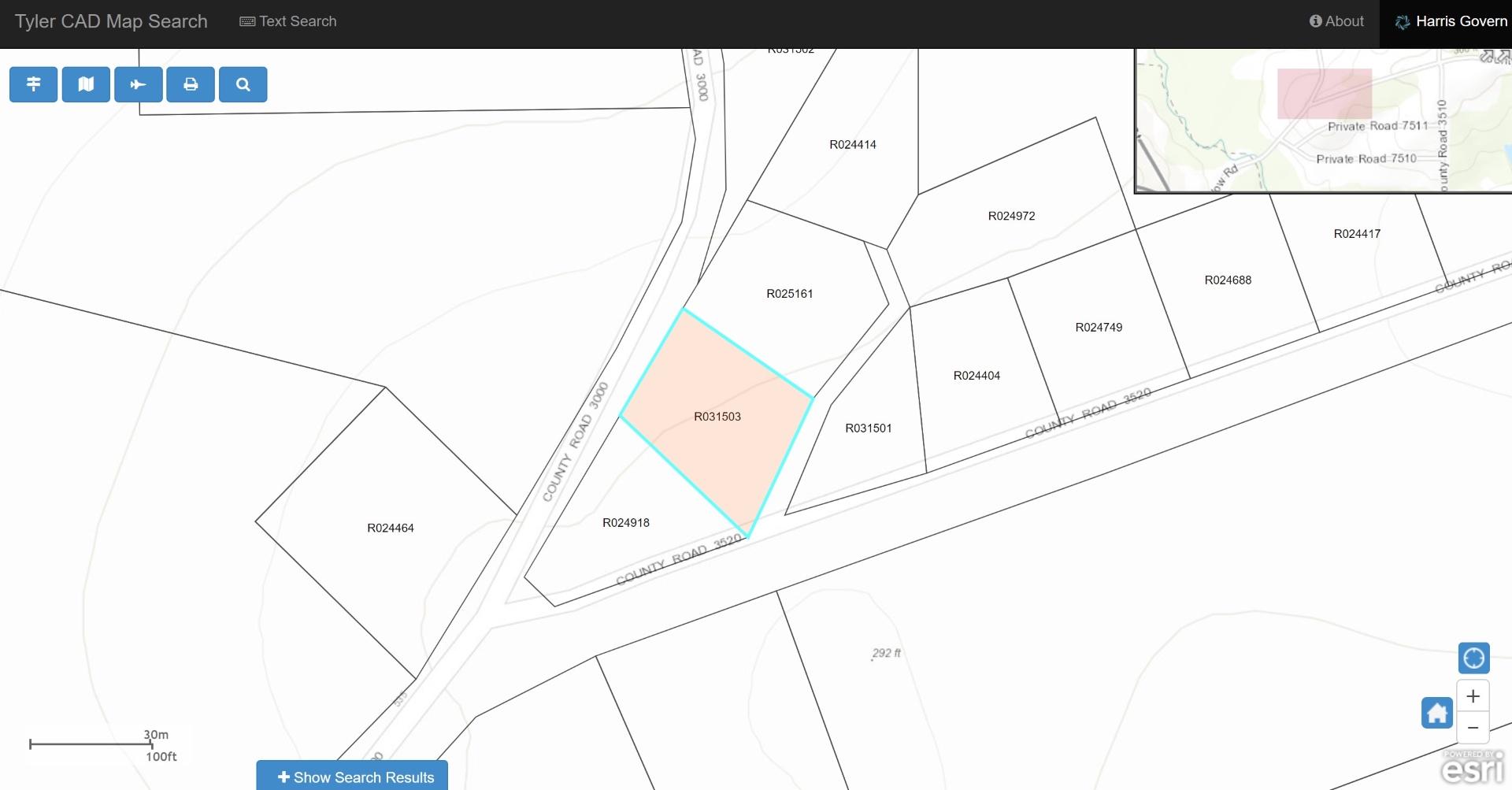Select parcel R024464 on the map

coord(390,528)
